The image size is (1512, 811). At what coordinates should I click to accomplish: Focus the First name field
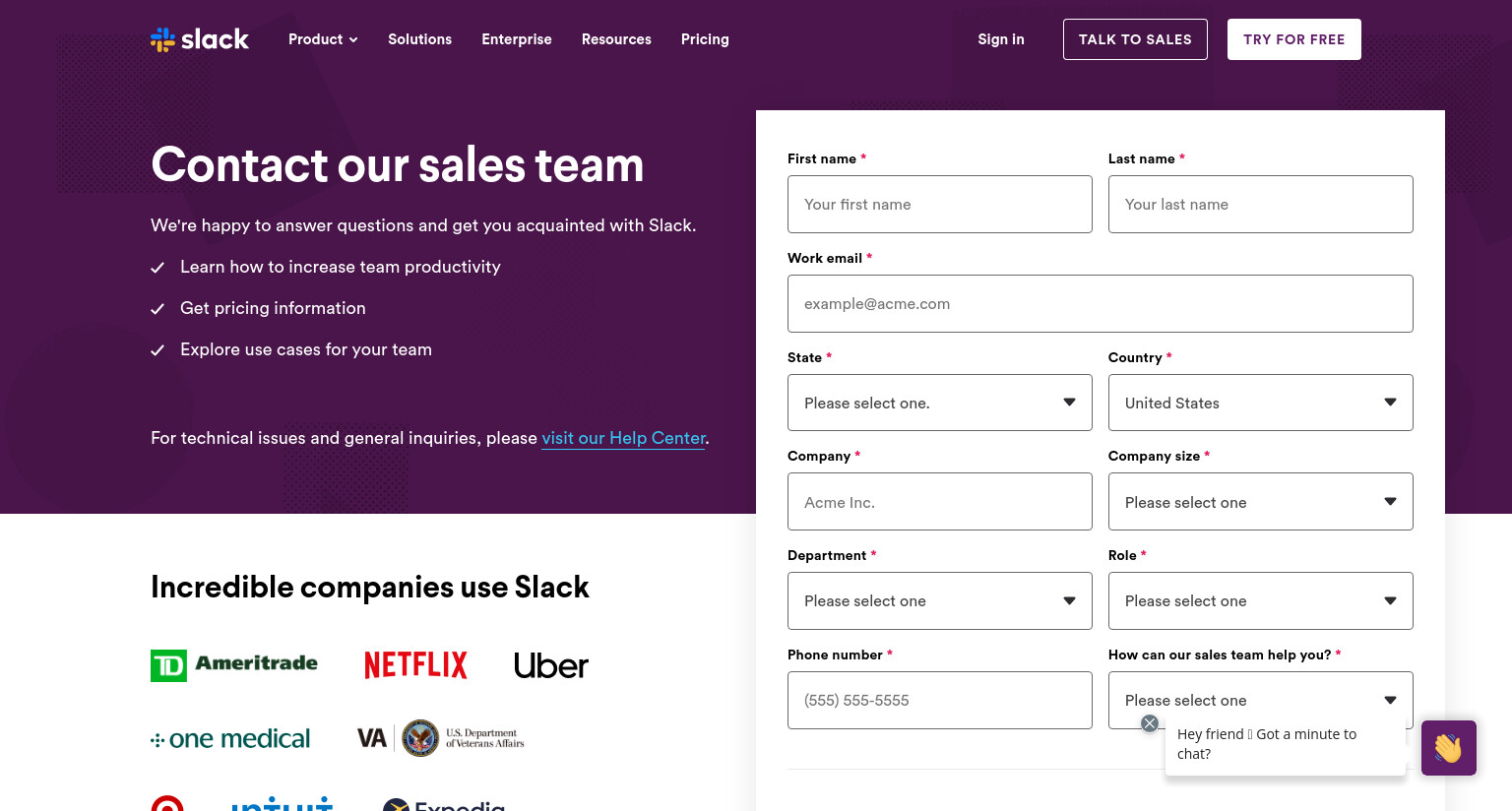pyautogui.click(x=940, y=205)
